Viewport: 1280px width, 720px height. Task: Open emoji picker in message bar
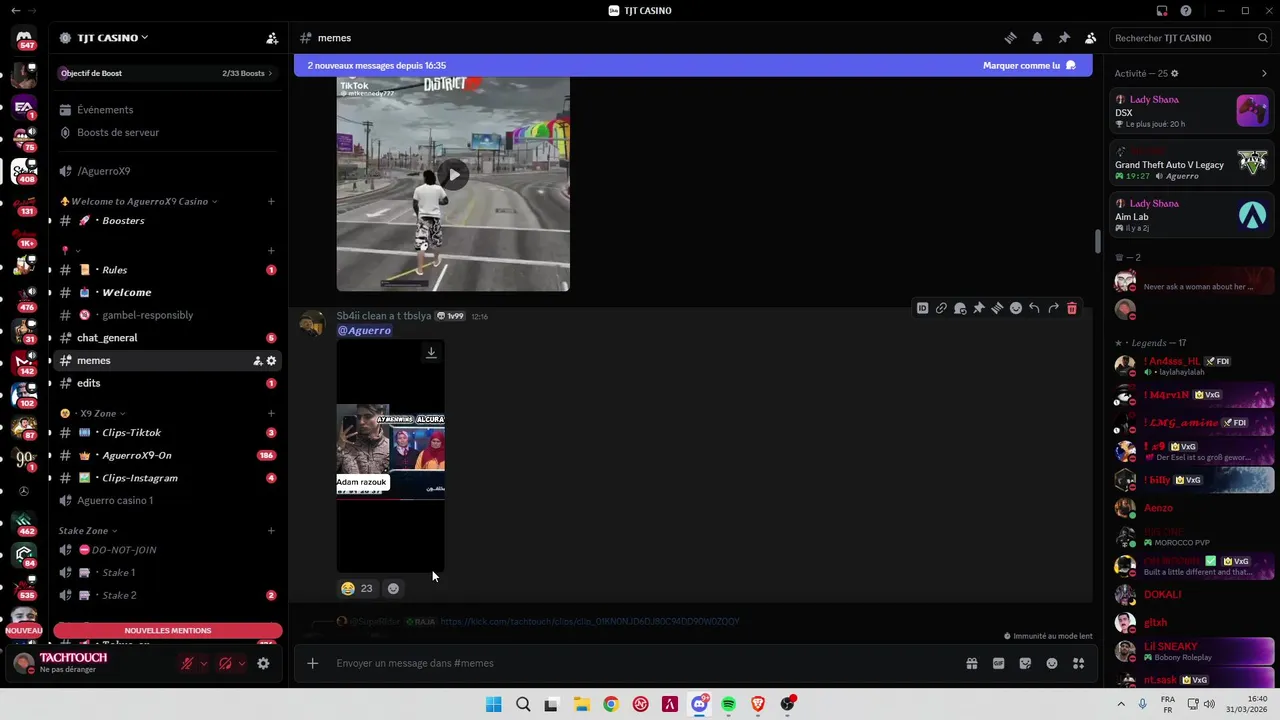pyautogui.click(x=1052, y=663)
